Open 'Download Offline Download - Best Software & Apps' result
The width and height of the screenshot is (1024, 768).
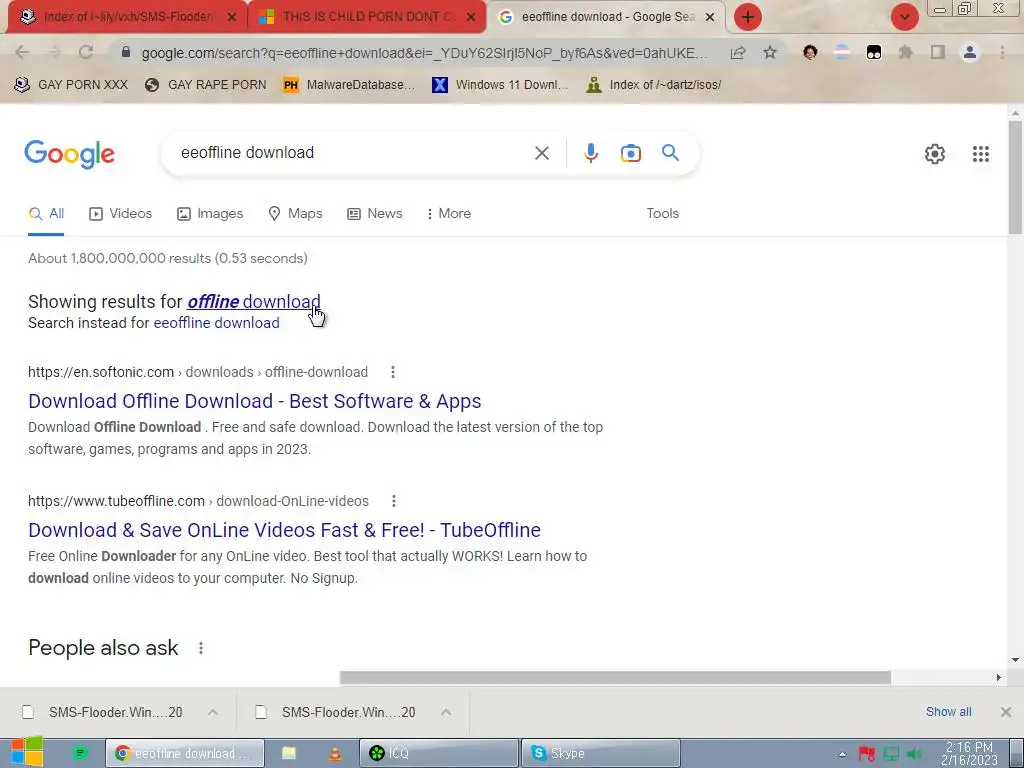click(255, 401)
